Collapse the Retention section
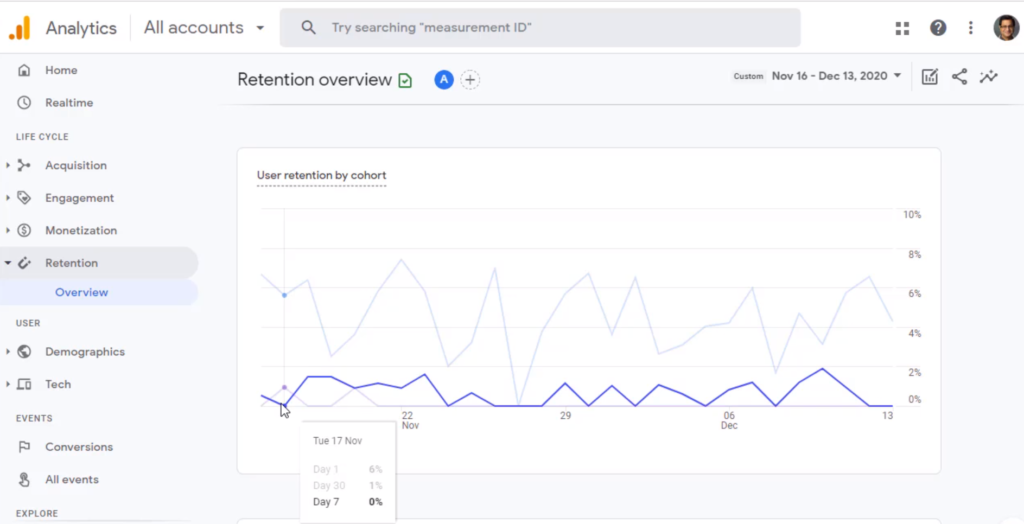The width and height of the screenshot is (1024, 524). click(x=71, y=263)
